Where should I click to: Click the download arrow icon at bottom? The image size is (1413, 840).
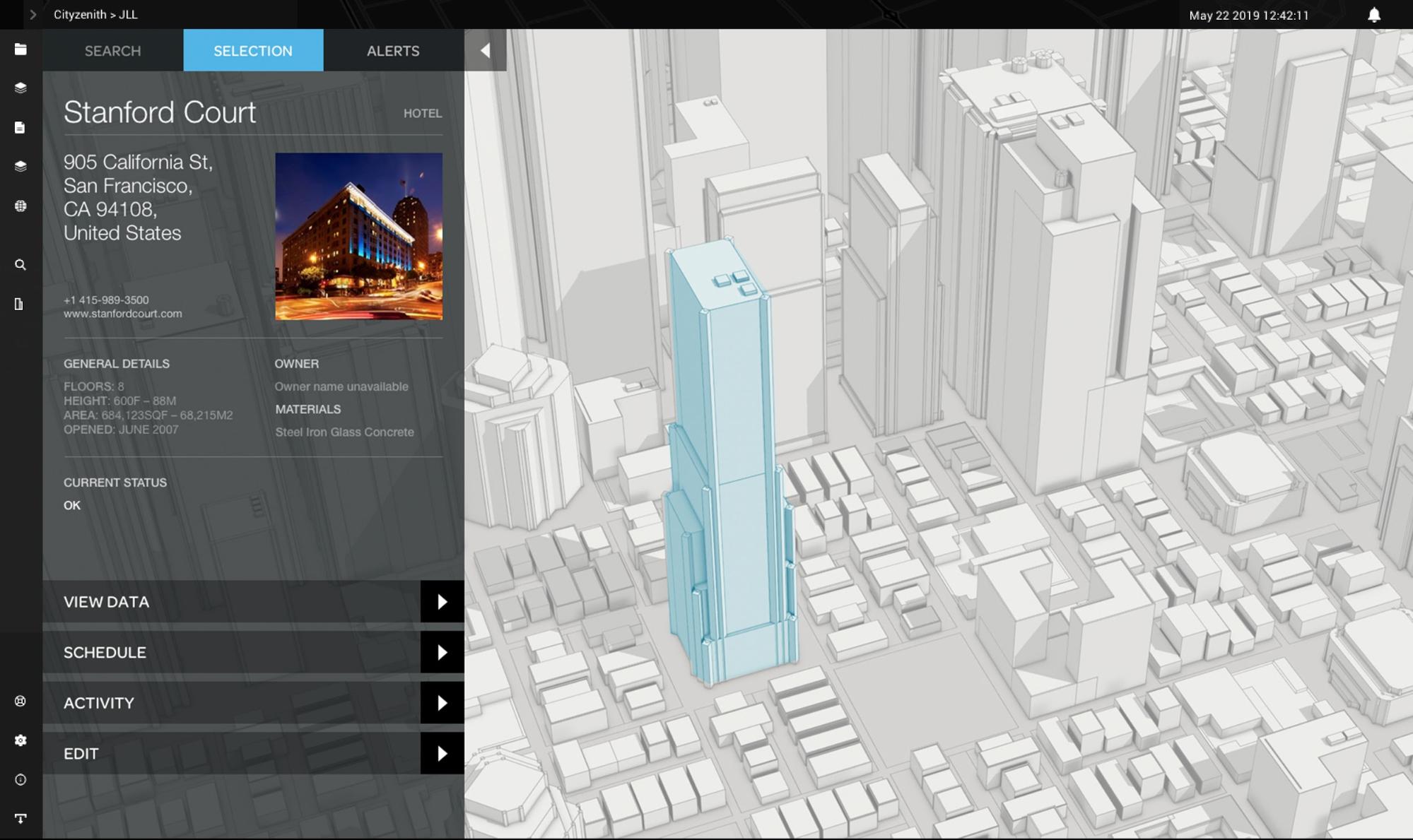20,819
